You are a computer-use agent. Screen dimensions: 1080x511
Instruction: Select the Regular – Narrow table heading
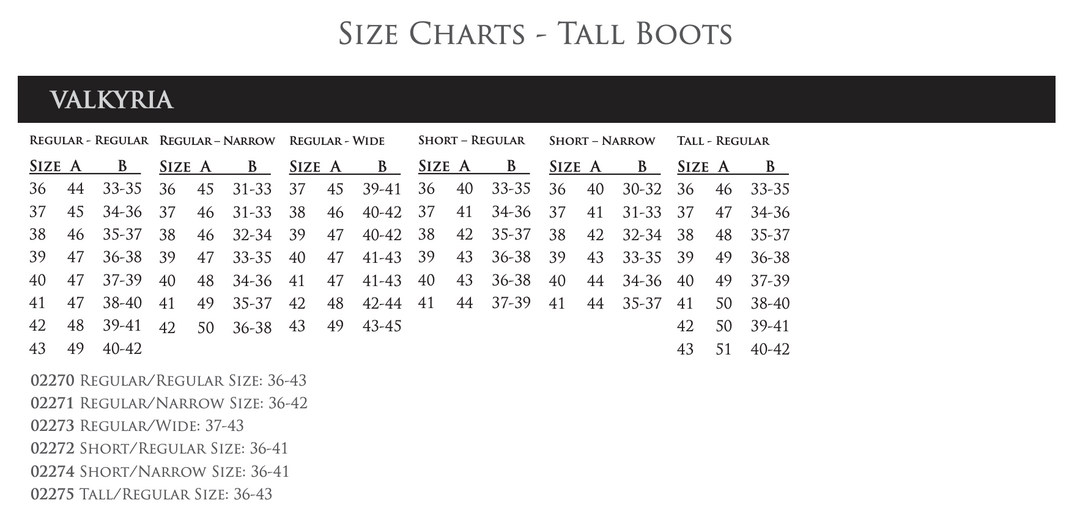pyautogui.click(x=217, y=141)
